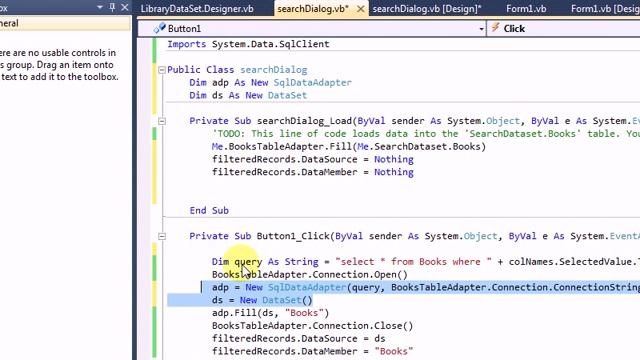
Task: Click the lightning event icon beside Click
Action: (495, 28)
